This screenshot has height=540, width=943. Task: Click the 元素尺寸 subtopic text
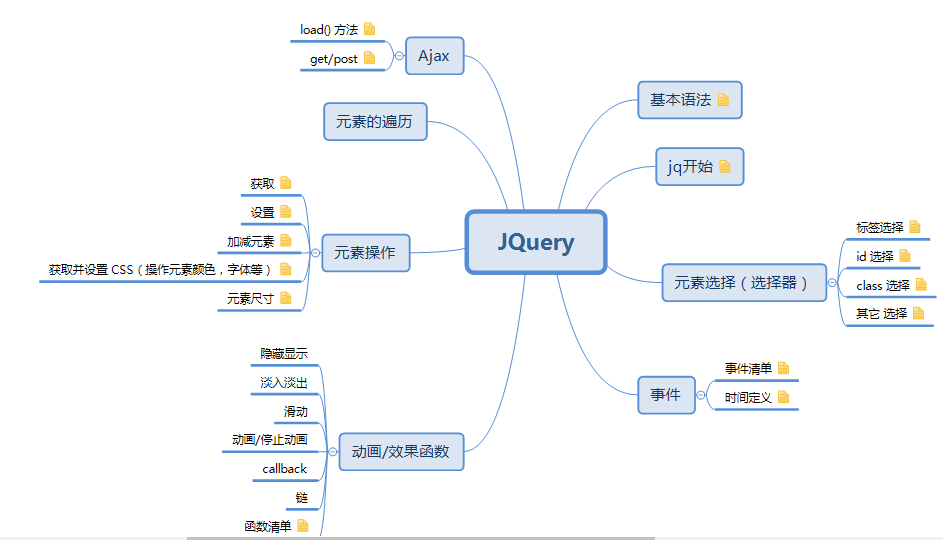pyautogui.click(x=250, y=298)
